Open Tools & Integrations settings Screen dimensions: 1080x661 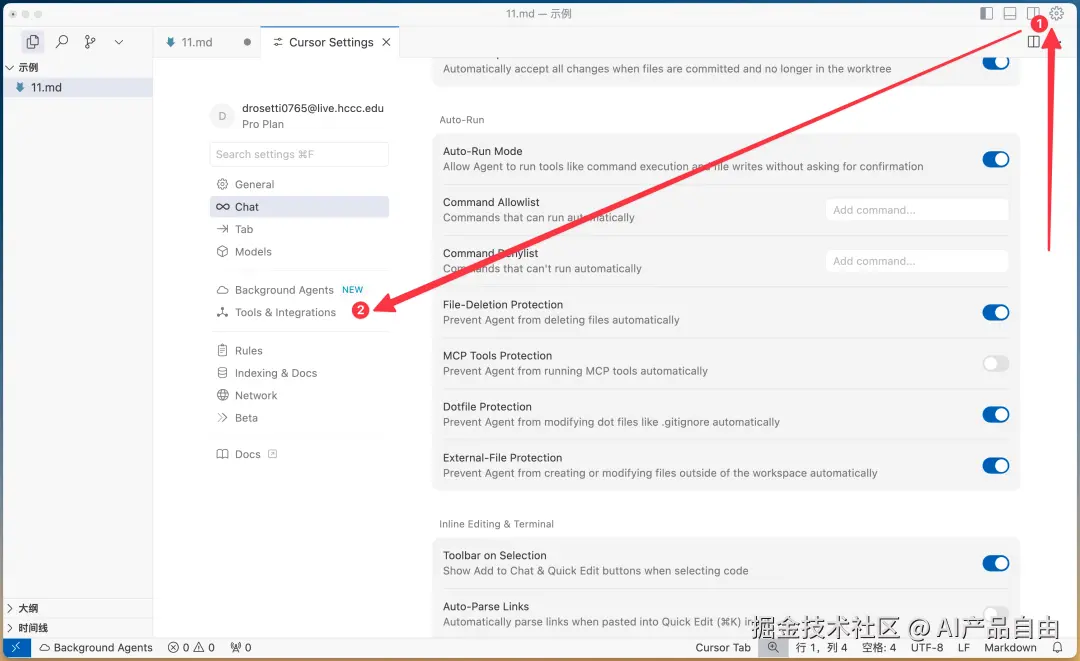[299, 312]
